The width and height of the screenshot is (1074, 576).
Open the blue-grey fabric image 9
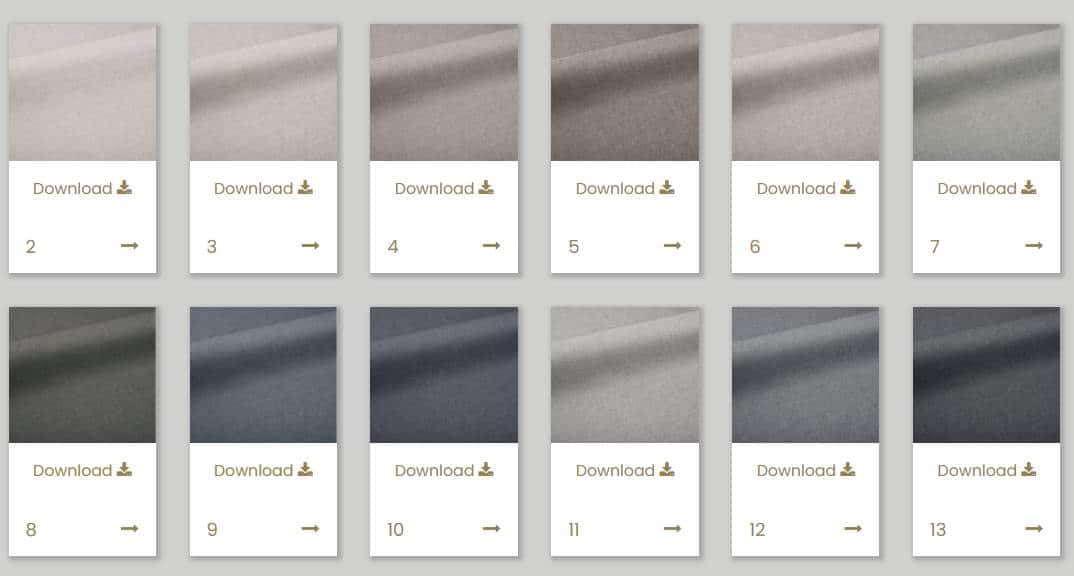point(263,375)
